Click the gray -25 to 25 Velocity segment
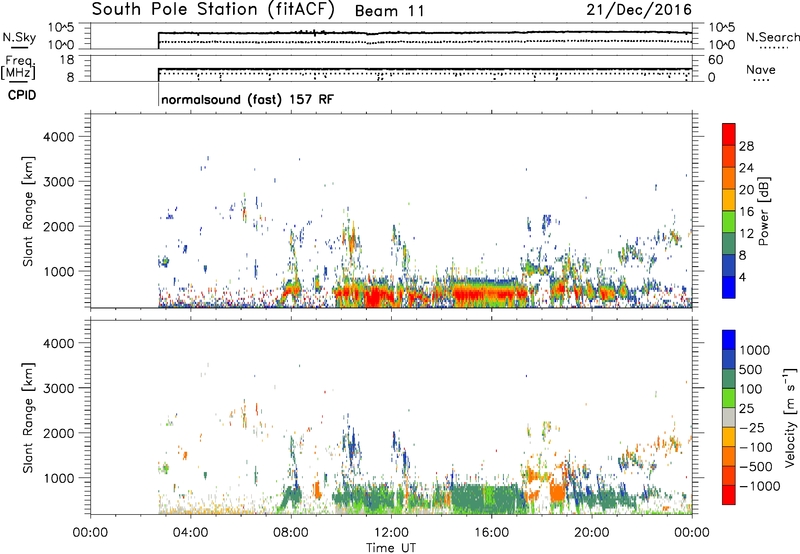800x554 pixels. 729,417
